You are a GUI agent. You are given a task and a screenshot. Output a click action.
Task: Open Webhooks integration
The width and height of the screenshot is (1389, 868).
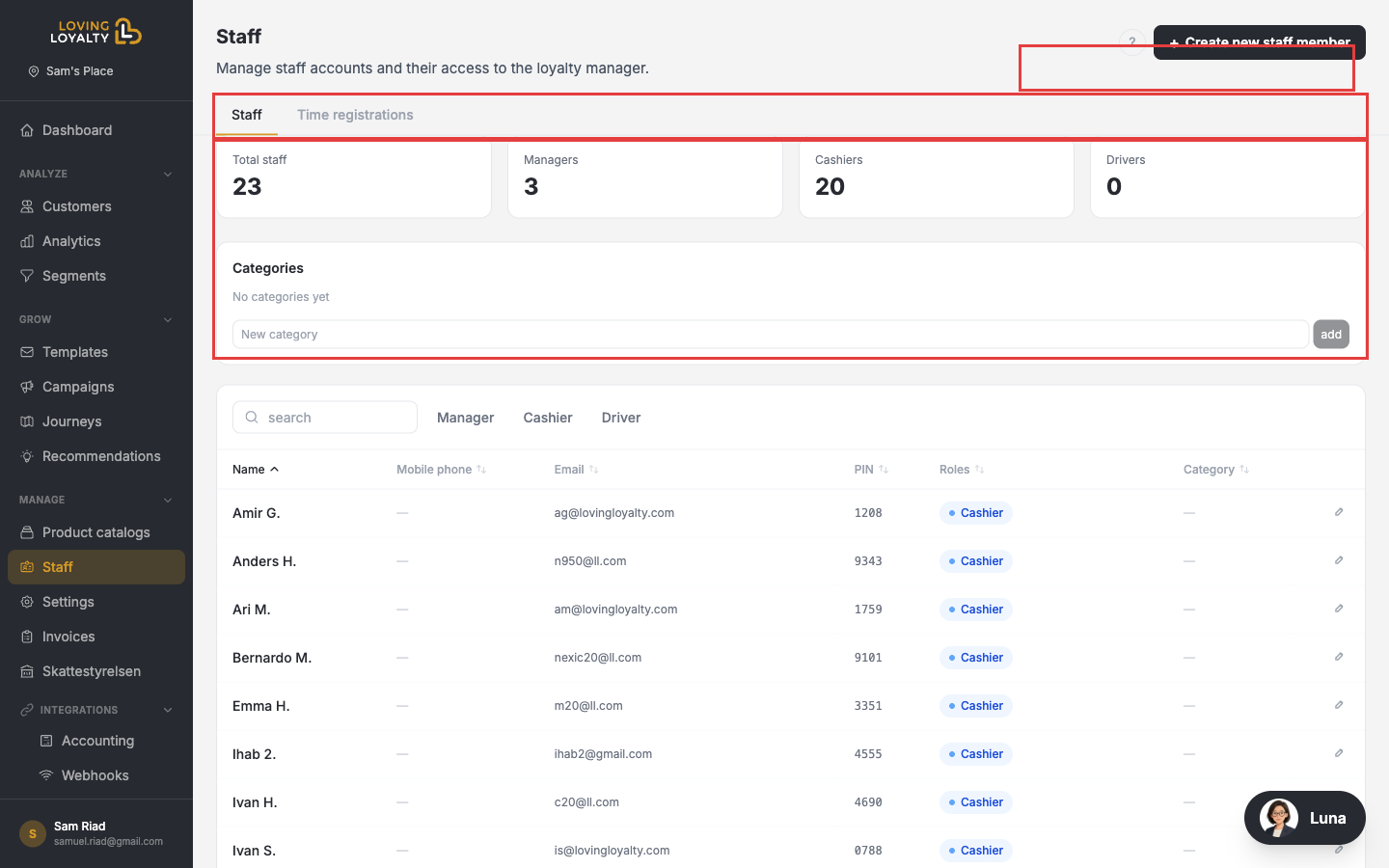pyautogui.click(x=96, y=775)
